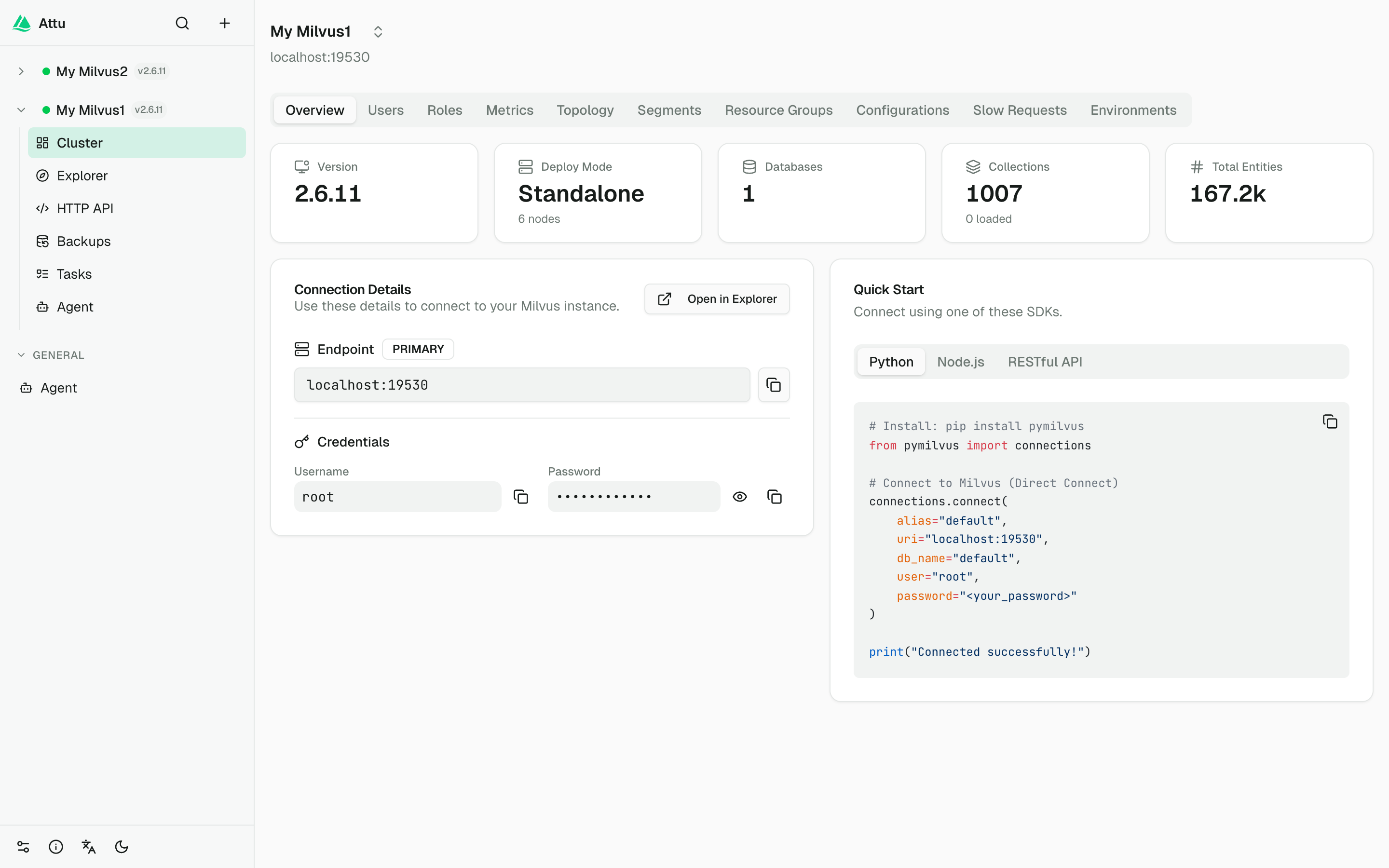1389x868 pixels.
Task: Open Cluster in the sidebar
Action: (x=136, y=143)
